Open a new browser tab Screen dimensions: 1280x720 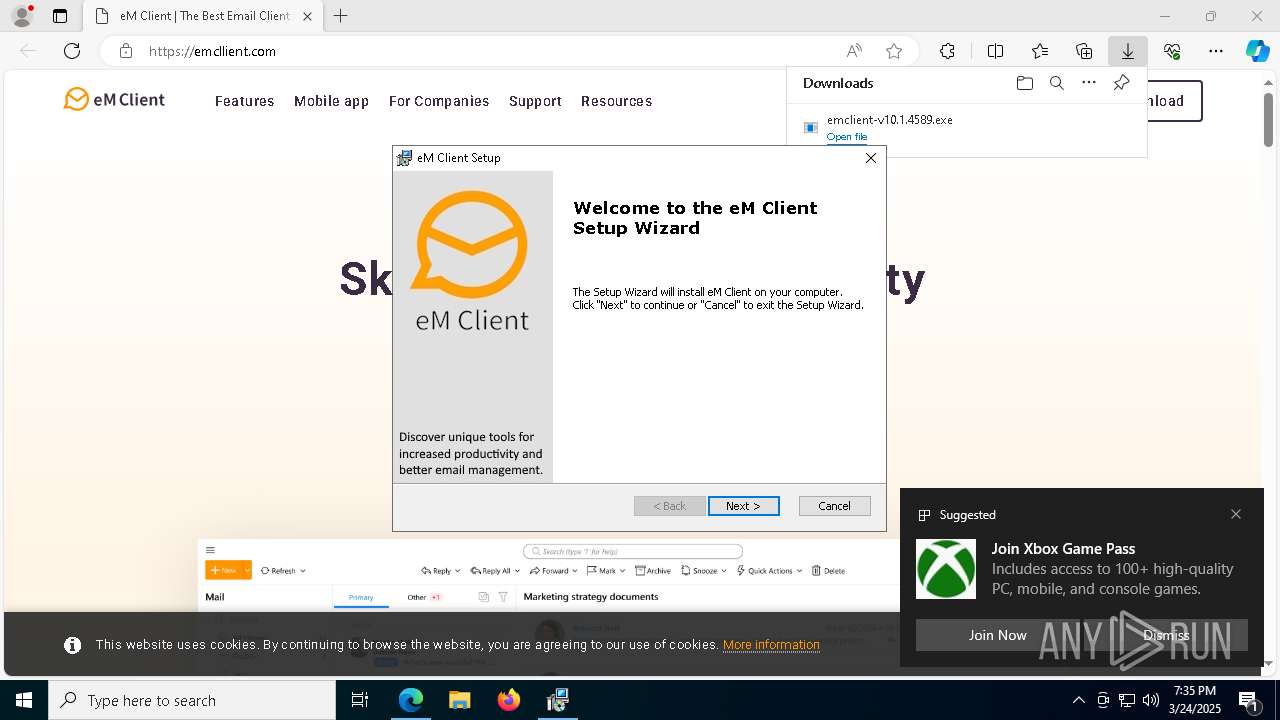(341, 16)
